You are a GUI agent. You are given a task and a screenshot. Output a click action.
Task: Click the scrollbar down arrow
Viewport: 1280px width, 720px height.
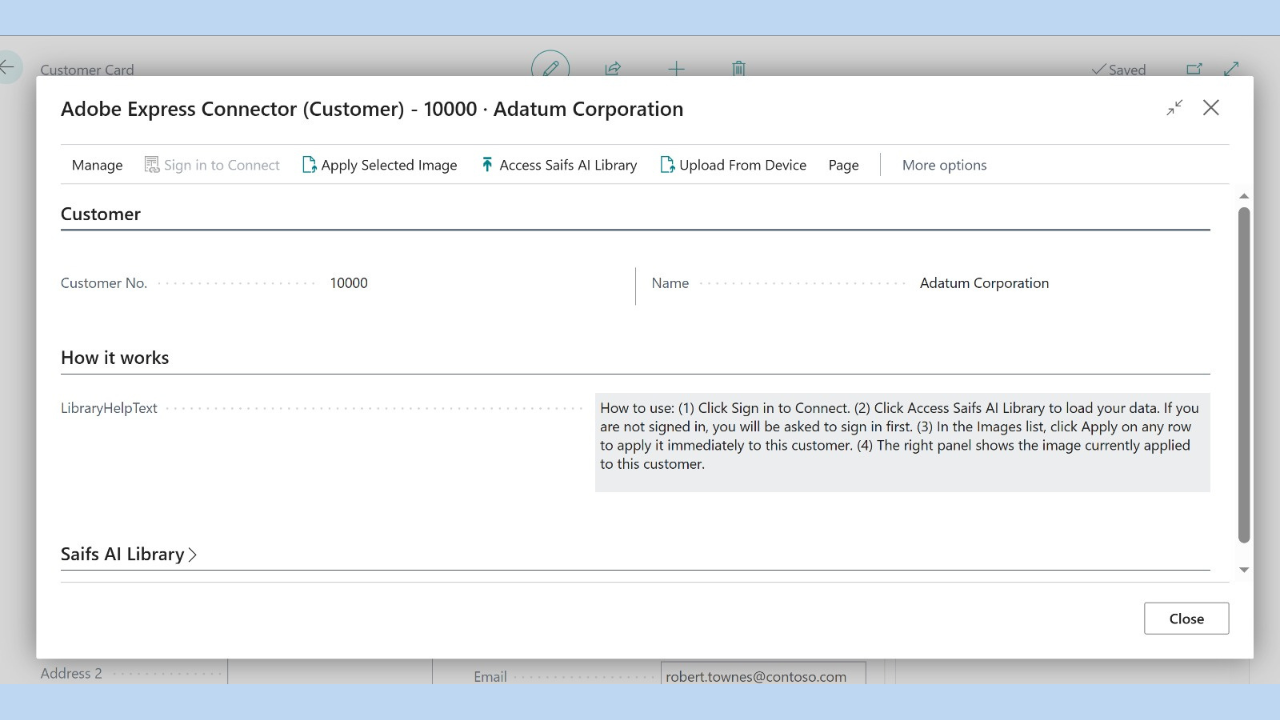1244,570
